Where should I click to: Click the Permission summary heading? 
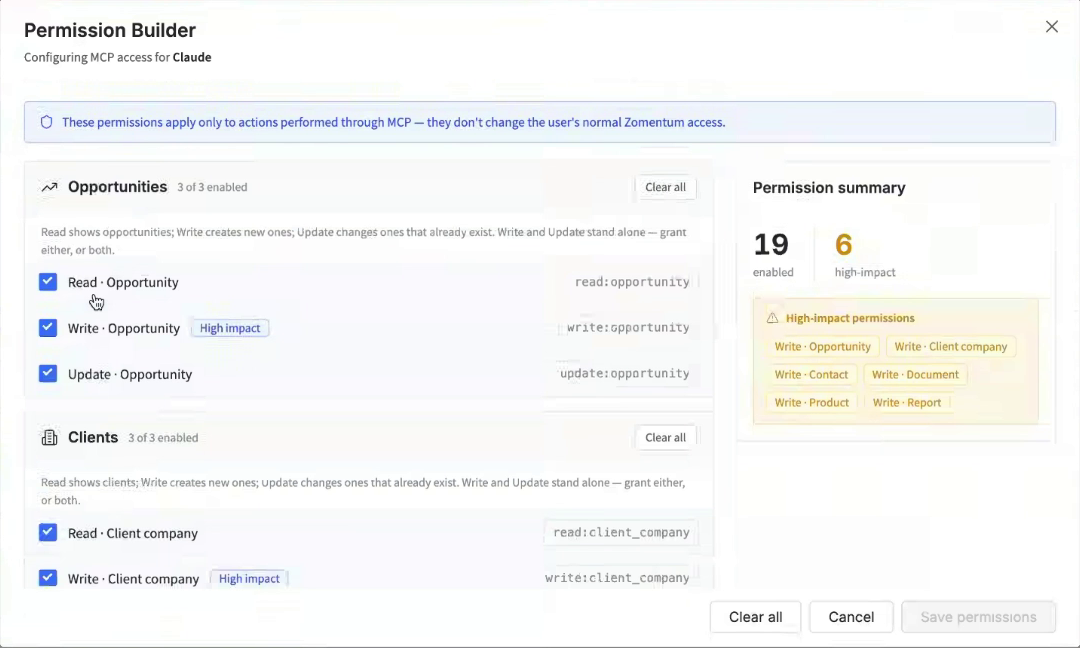pos(829,188)
